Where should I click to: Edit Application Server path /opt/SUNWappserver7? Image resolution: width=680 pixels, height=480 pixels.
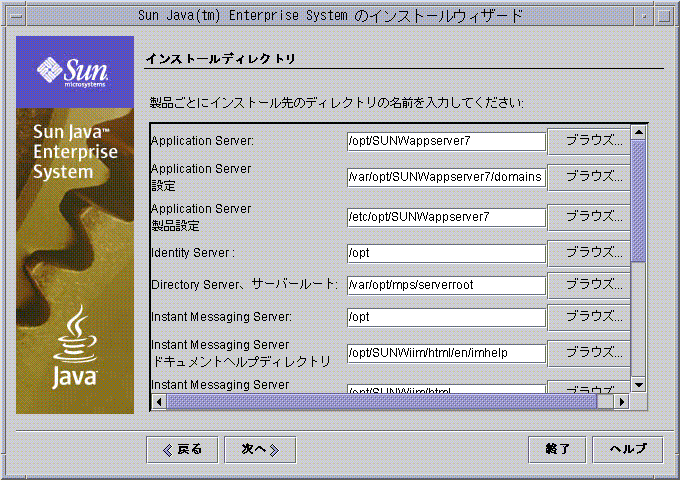[446, 141]
